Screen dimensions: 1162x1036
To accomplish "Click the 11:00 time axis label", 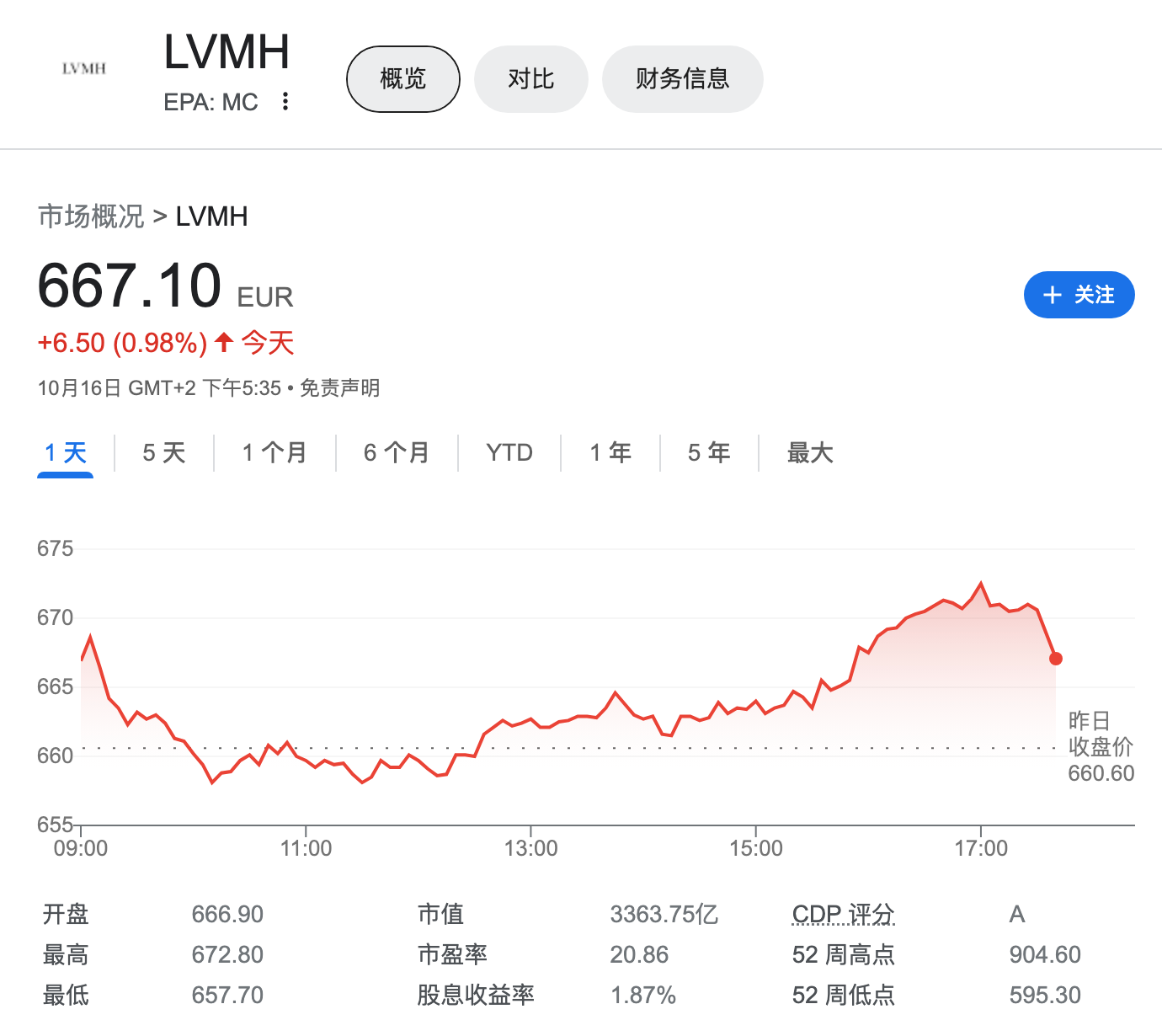I will point(306,848).
